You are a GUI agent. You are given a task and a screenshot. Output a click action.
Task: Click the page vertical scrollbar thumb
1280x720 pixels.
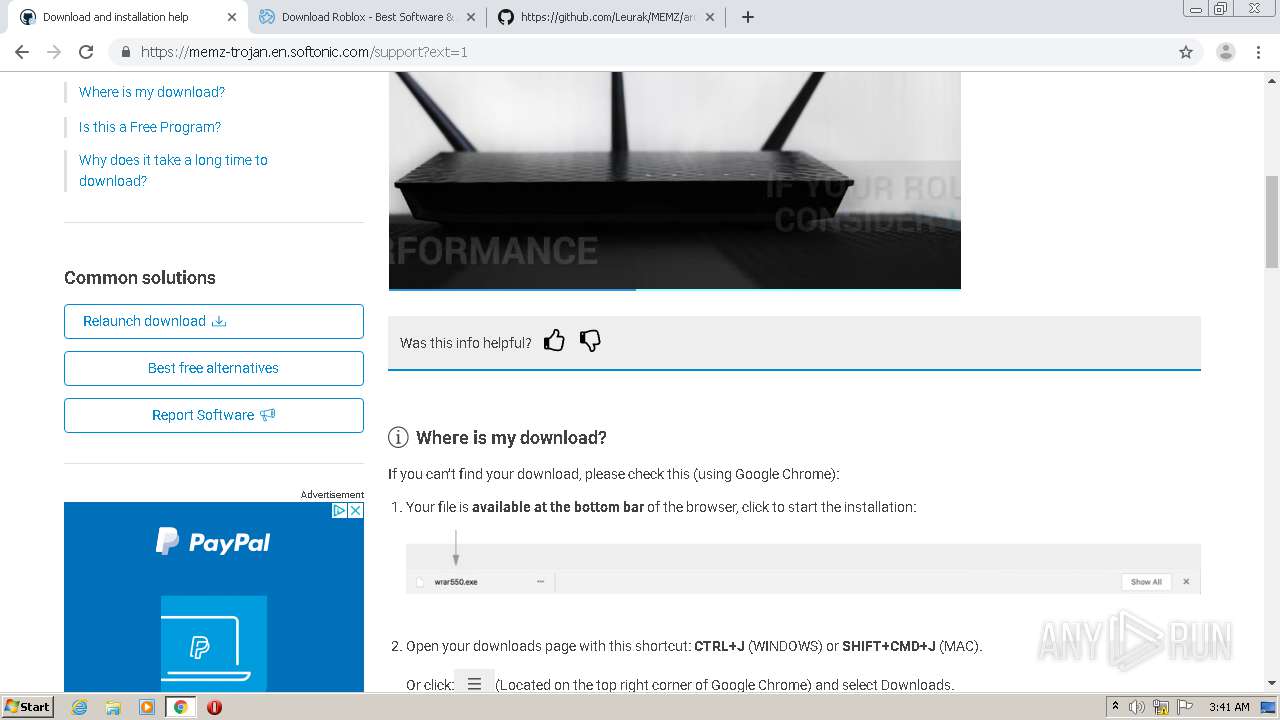tap(1272, 221)
